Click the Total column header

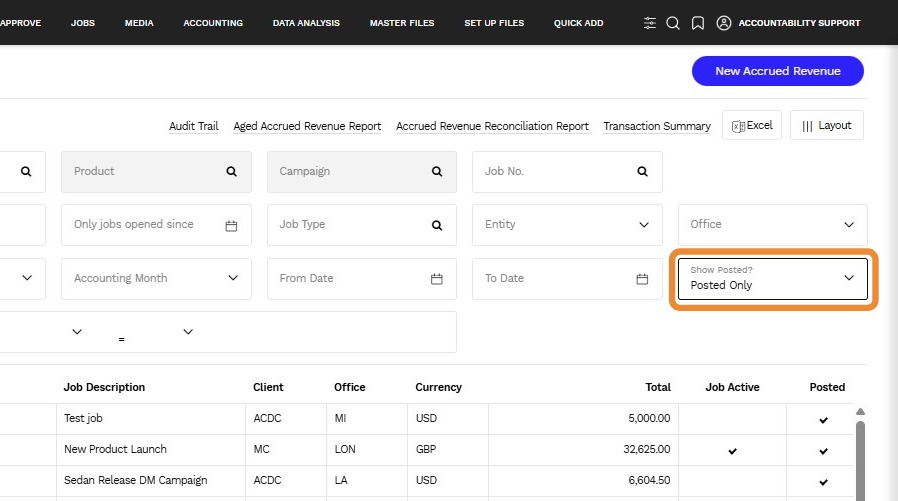point(658,387)
